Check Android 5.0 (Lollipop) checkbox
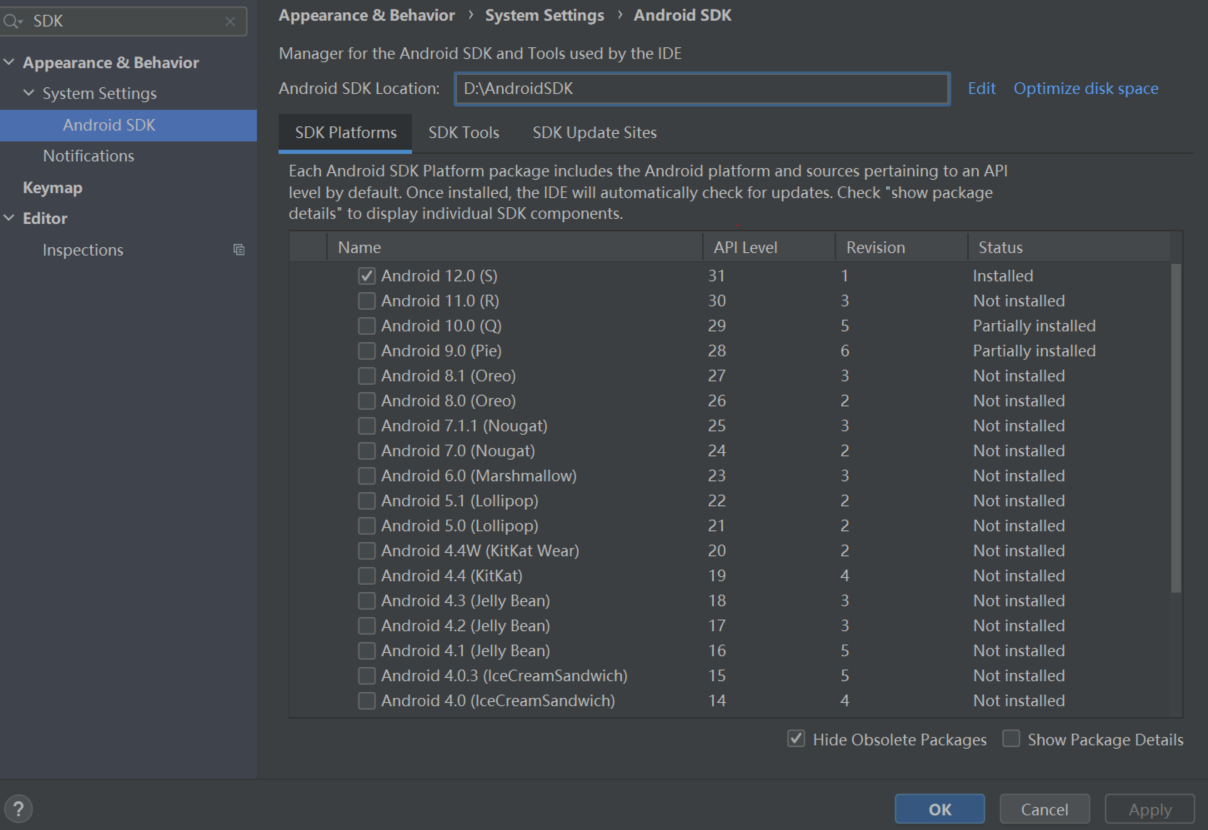This screenshot has width=1208, height=830. 367,526
